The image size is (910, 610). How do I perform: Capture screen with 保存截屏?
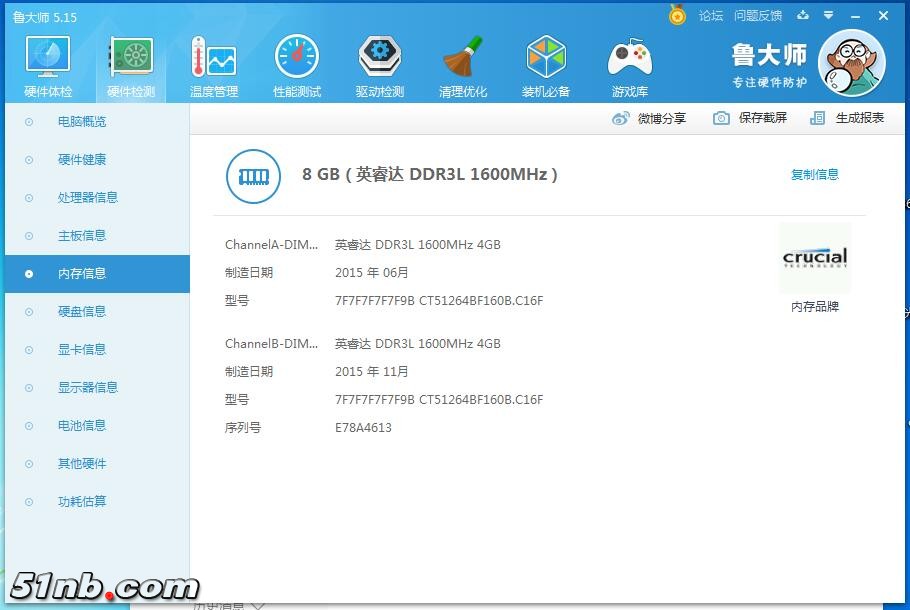751,118
